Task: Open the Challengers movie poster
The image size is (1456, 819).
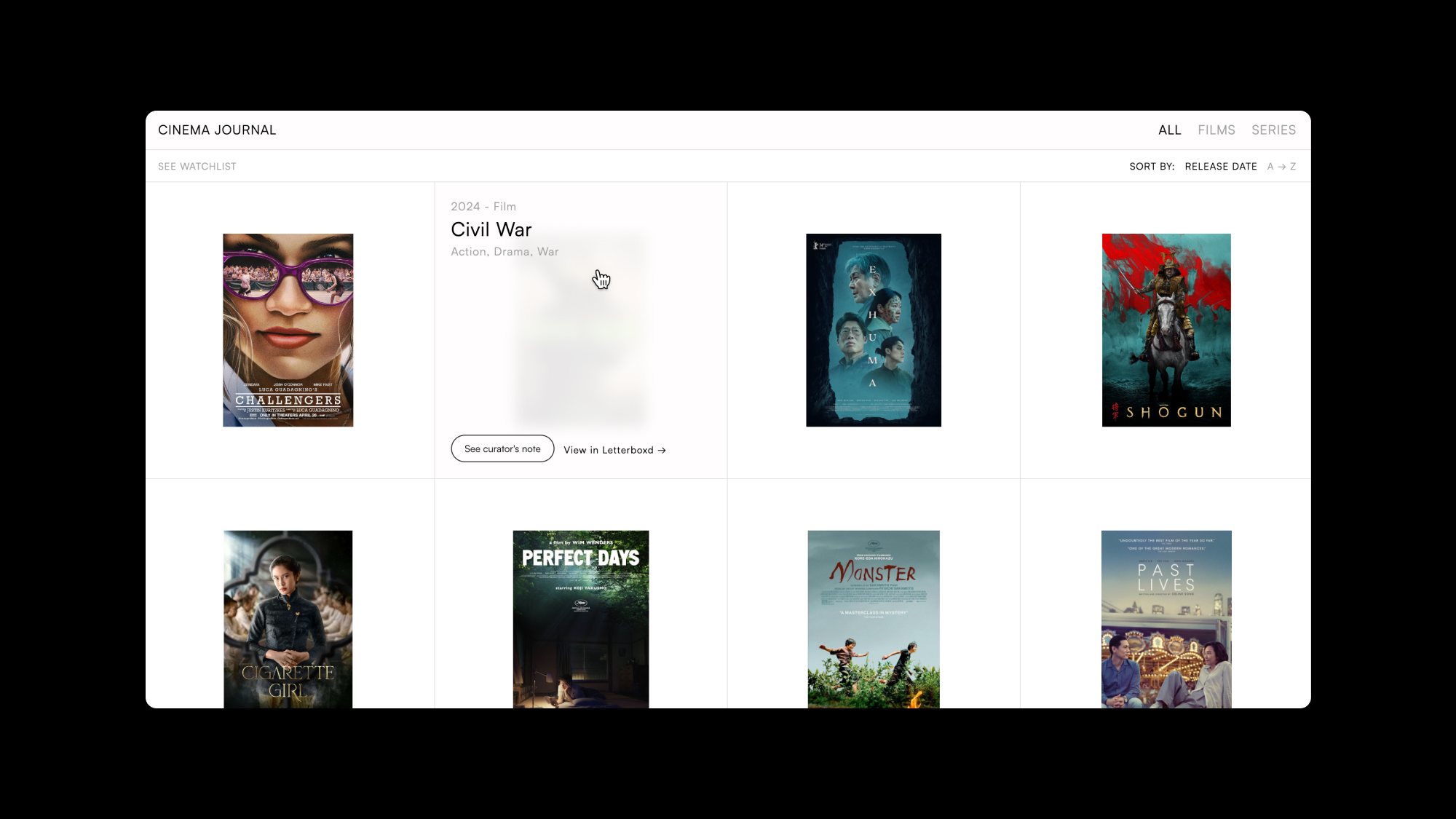Action: coord(288,330)
